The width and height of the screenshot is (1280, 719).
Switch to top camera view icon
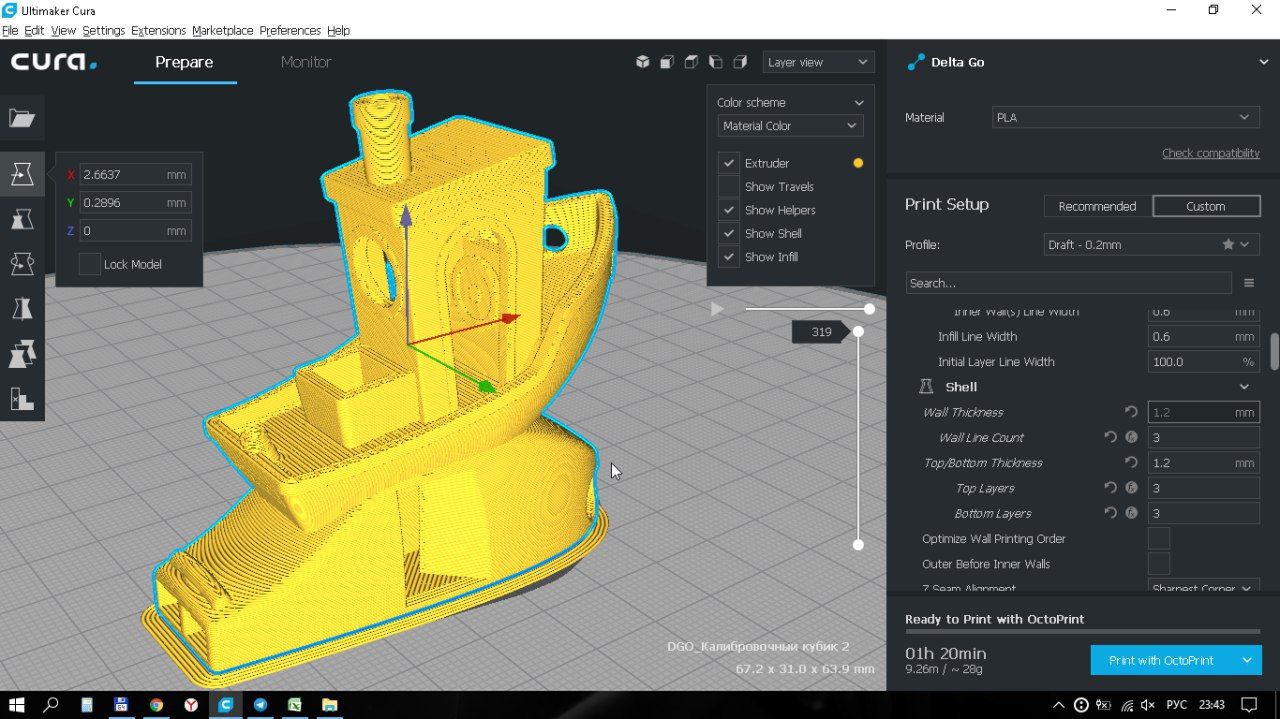[691, 62]
